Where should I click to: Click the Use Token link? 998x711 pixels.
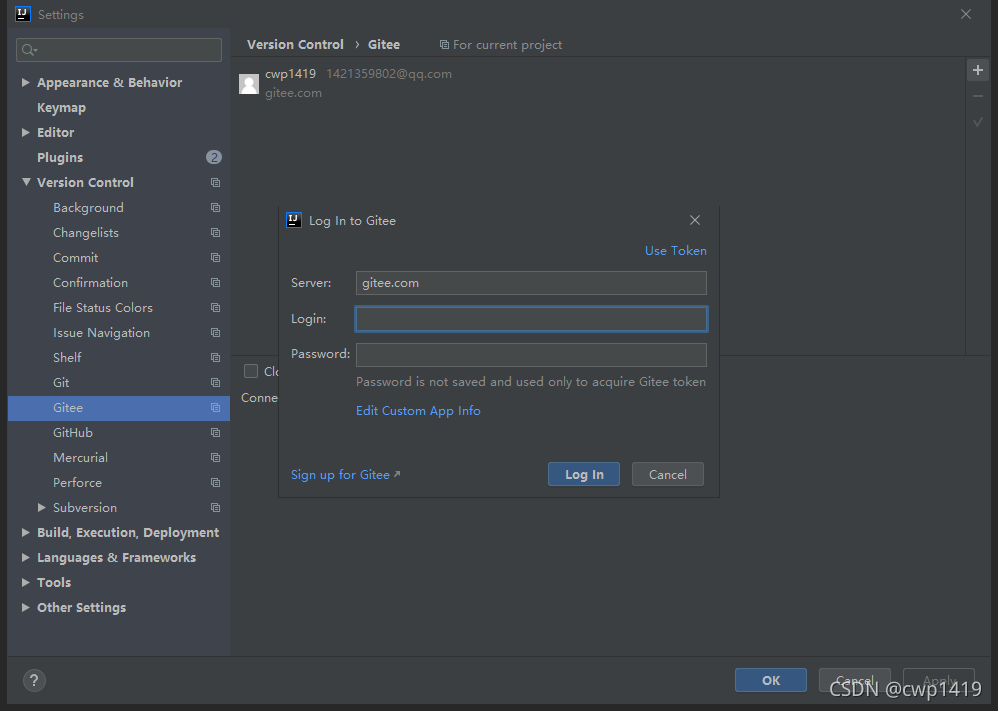[675, 251]
